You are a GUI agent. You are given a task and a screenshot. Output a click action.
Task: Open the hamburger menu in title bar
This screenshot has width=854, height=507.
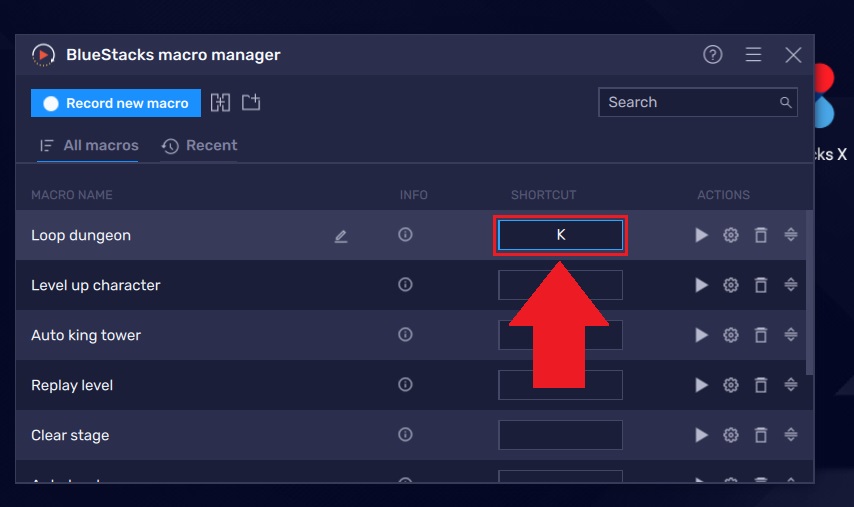(753, 54)
